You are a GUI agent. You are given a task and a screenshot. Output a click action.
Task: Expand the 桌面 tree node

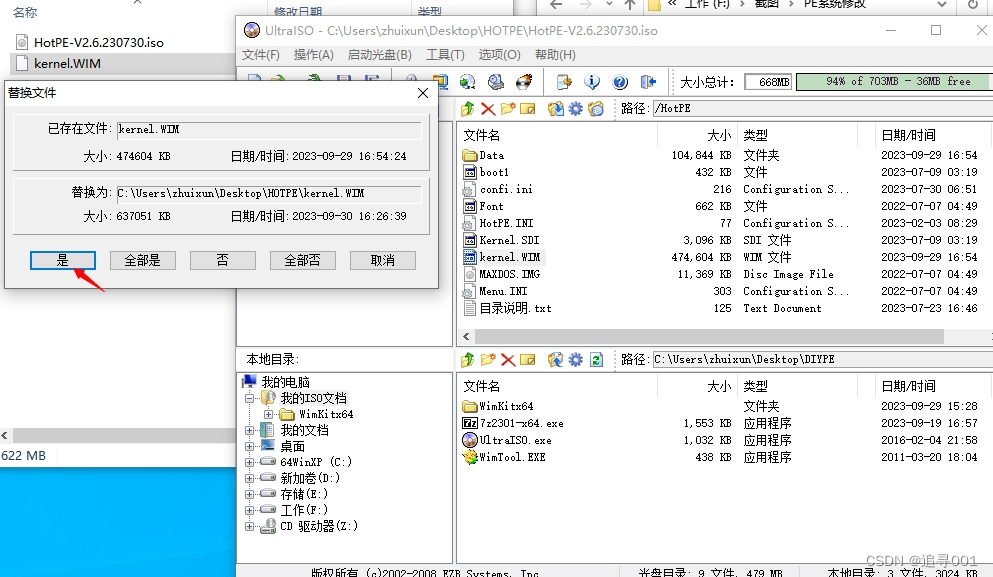250,447
